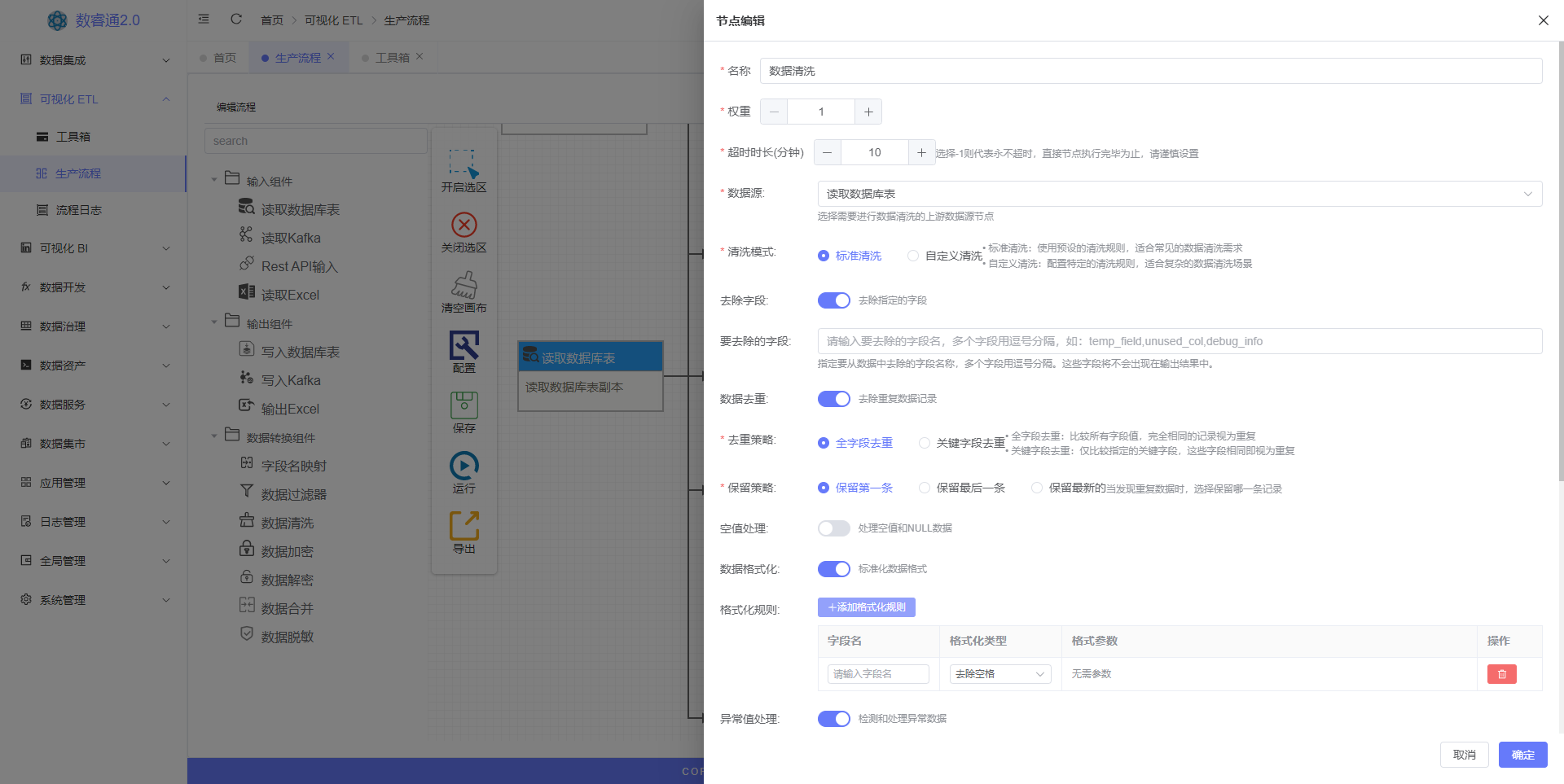The image size is (1564, 784).
Task: Increase the 权重 value with plus
Action: pyautogui.click(x=868, y=112)
